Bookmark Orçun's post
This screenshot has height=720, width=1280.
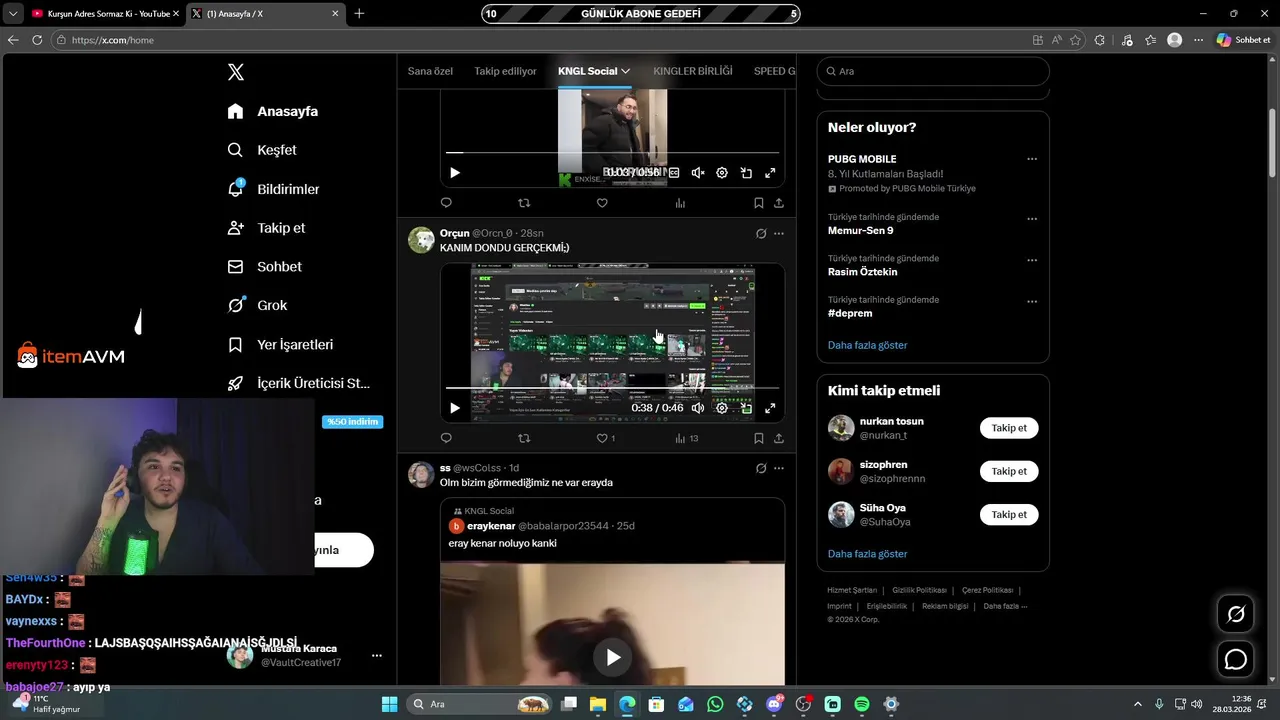[x=759, y=438]
